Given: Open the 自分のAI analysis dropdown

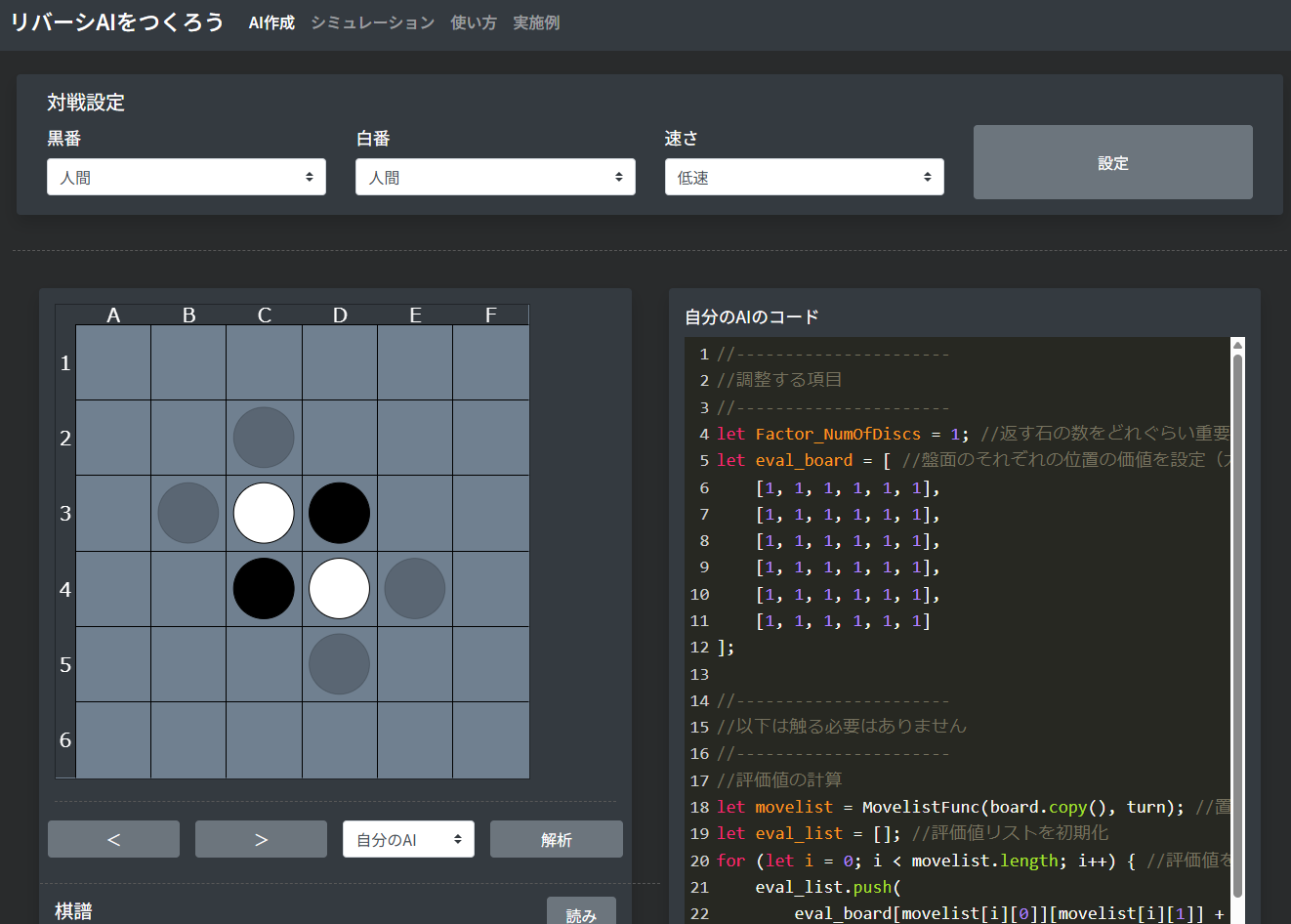Looking at the screenshot, I should click(408, 839).
